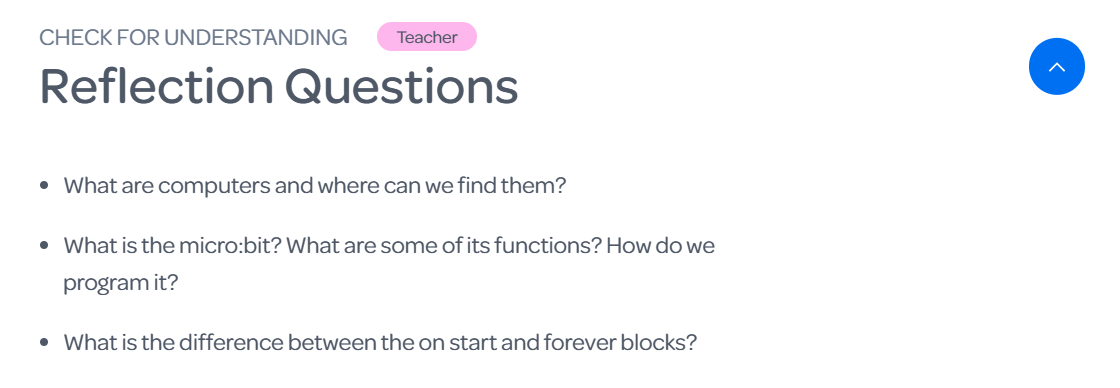Click the bullet before the computers question
The width and height of the screenshot is (1120, 388).
(x=44, y=186)
